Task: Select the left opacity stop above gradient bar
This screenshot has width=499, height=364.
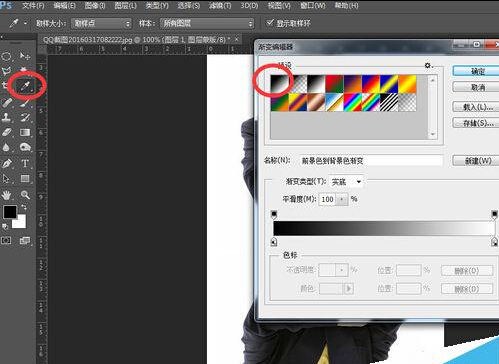Action: [274, 214]
